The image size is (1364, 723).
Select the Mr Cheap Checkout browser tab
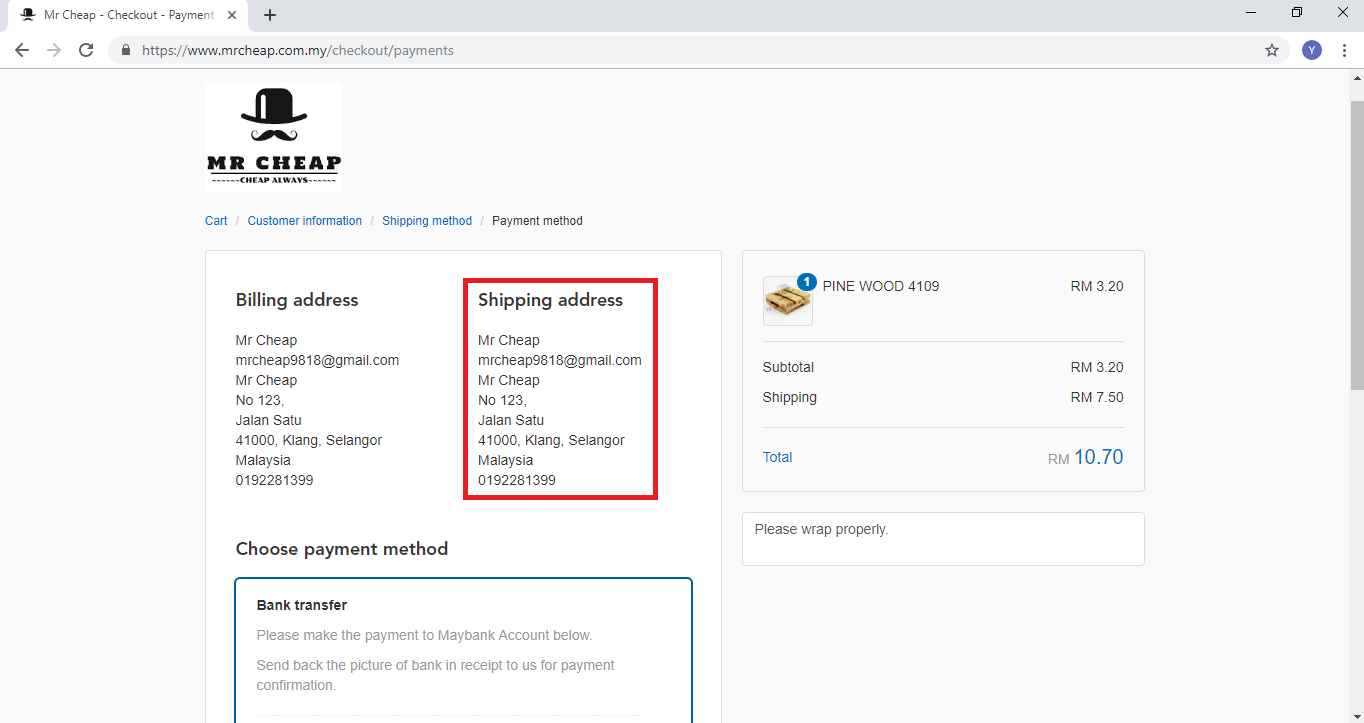tap(130, 15)
